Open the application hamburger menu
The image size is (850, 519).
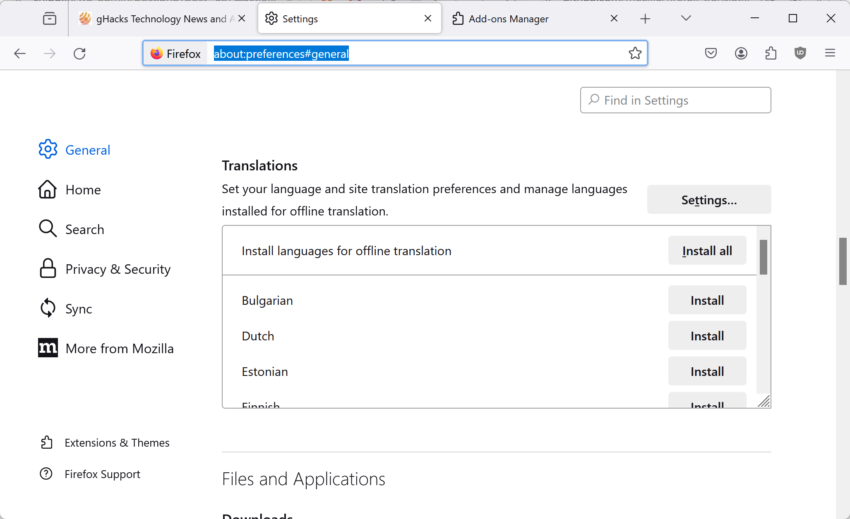(x=830, y=53)
